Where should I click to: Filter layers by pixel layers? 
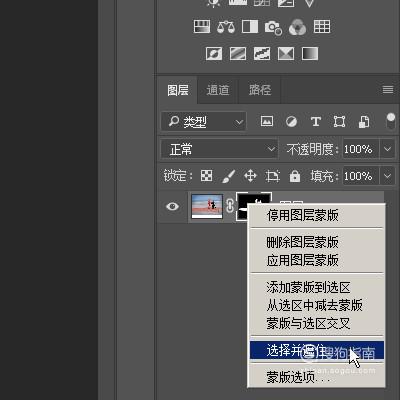coord(267,121)
